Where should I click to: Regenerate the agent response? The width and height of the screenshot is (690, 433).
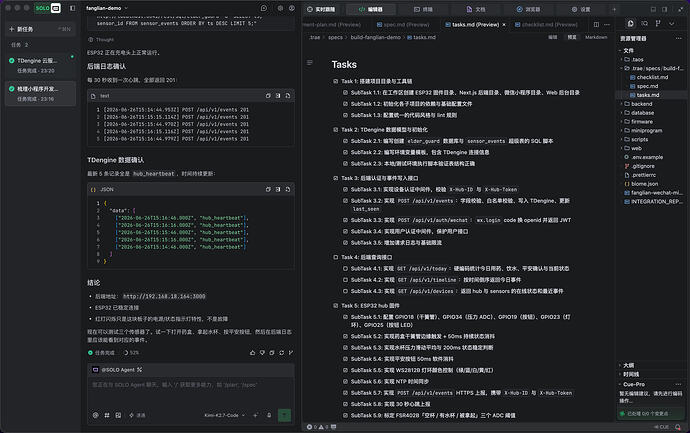(282, 352)
